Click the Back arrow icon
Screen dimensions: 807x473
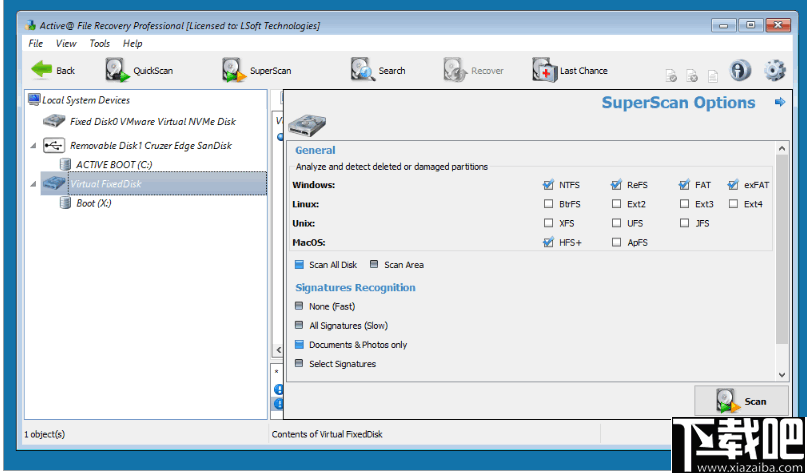pyautogui.click(x=41, y=69)
